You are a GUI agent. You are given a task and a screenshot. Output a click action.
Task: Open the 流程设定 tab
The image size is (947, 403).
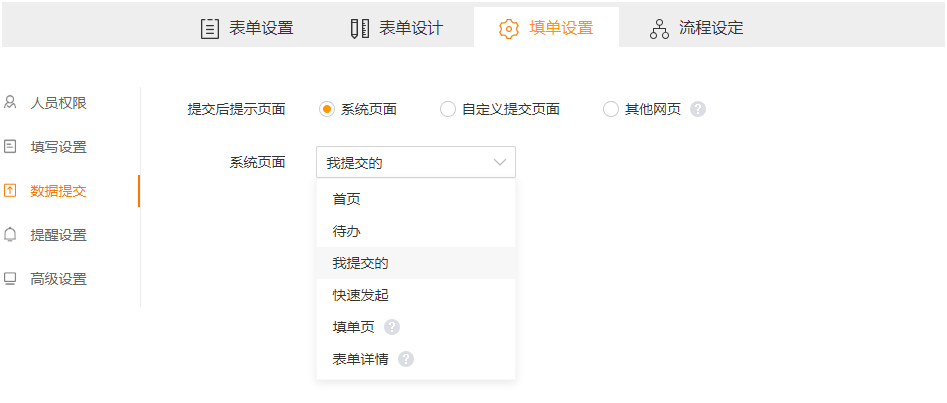pyautogui.click(x=696, y=28)
